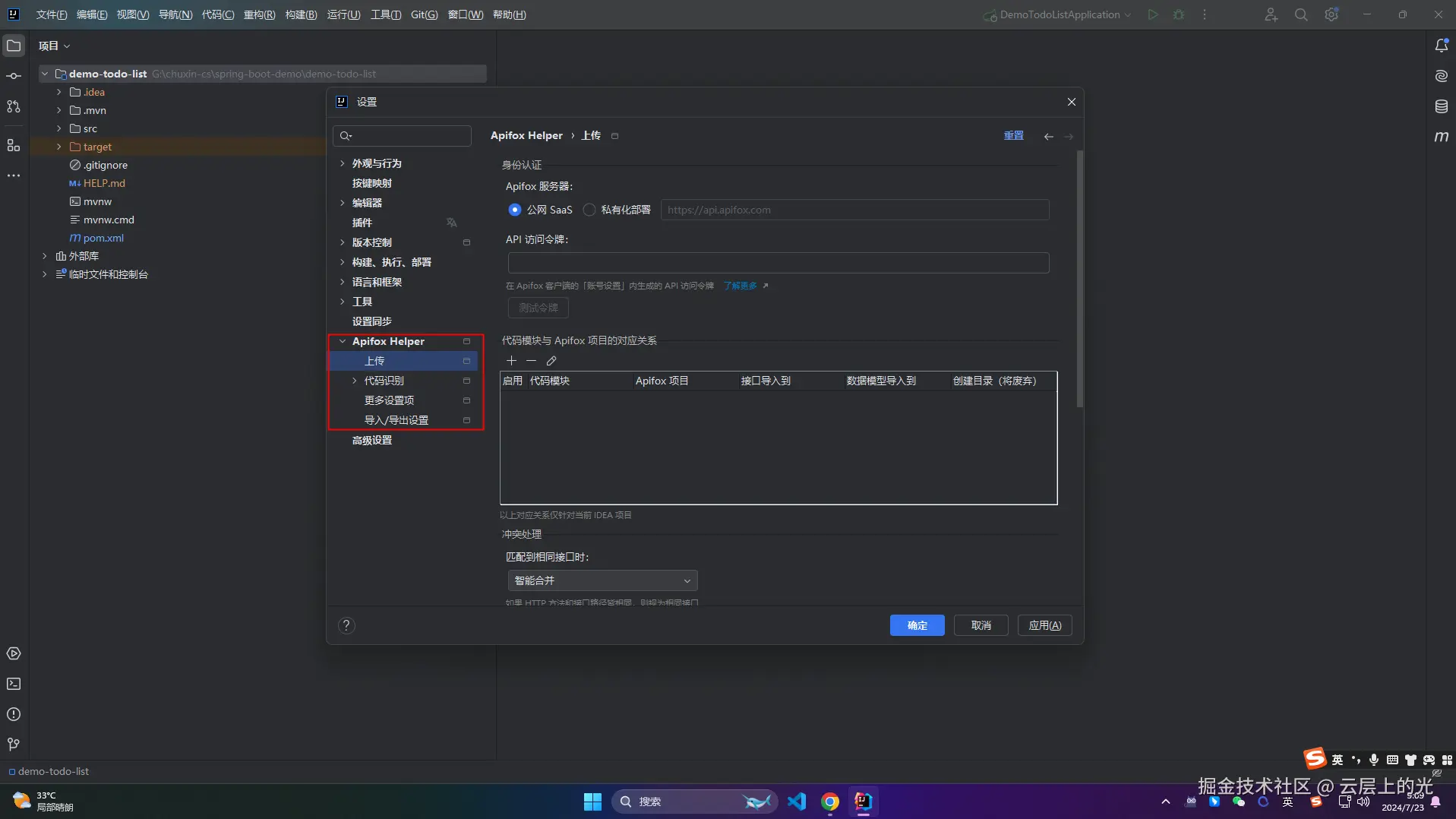Debug DemoTodoListApplication with the bug icon
The width and height of the screenshot is (1456, 819).
pyautogui.click(x=1179, y=14)
